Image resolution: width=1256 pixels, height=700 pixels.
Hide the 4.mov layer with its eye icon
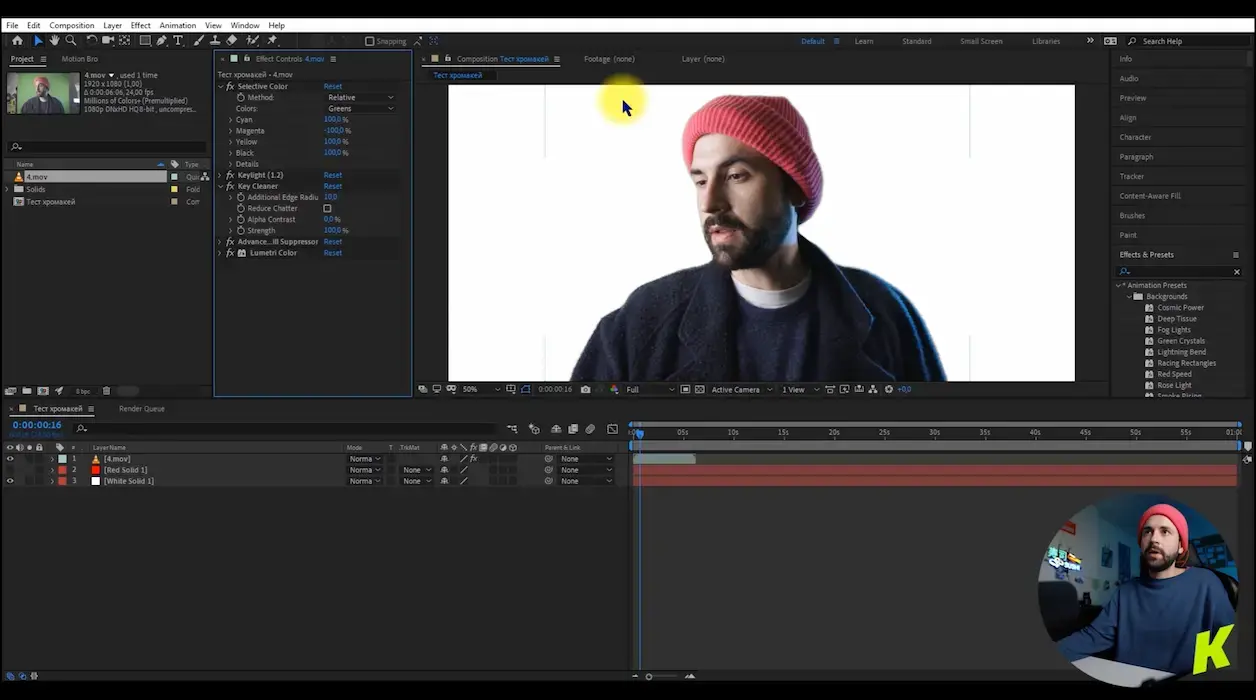tap(10, 459)
